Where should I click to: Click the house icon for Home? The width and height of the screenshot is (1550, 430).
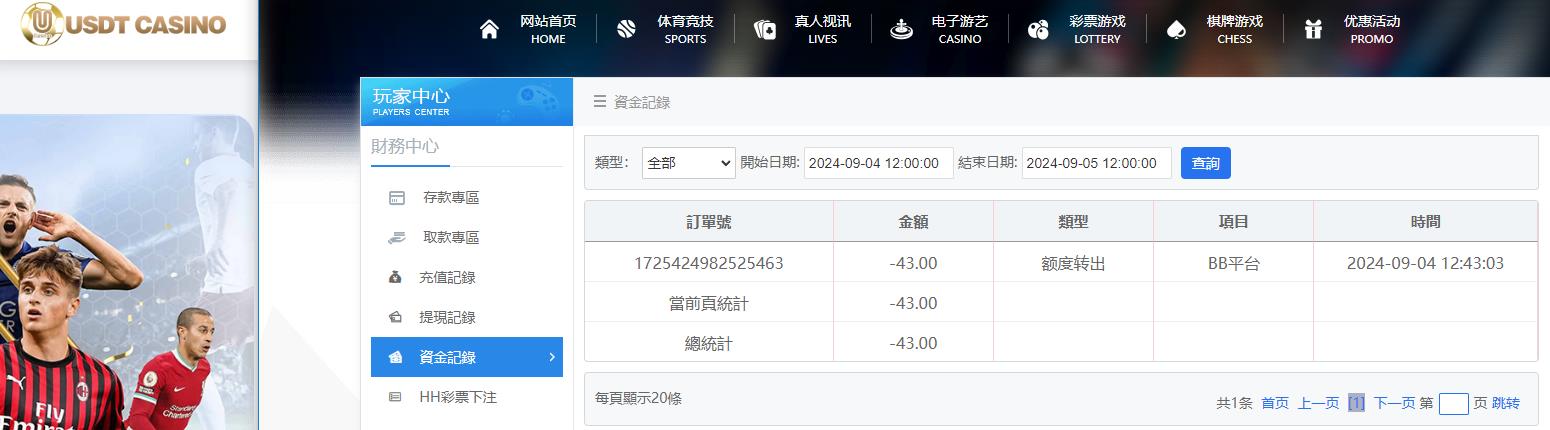tap(489, 29)
